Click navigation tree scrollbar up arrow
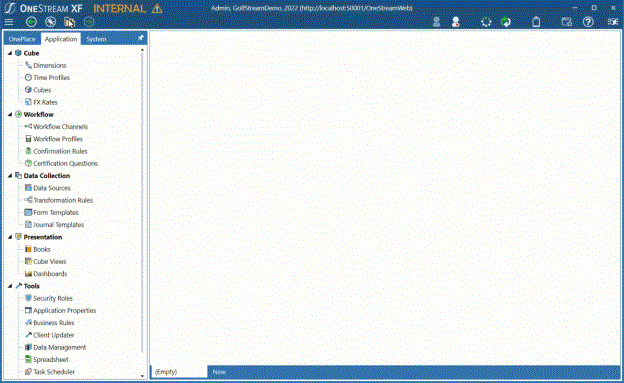Screen dimensions: 624x383 [142, 50]
